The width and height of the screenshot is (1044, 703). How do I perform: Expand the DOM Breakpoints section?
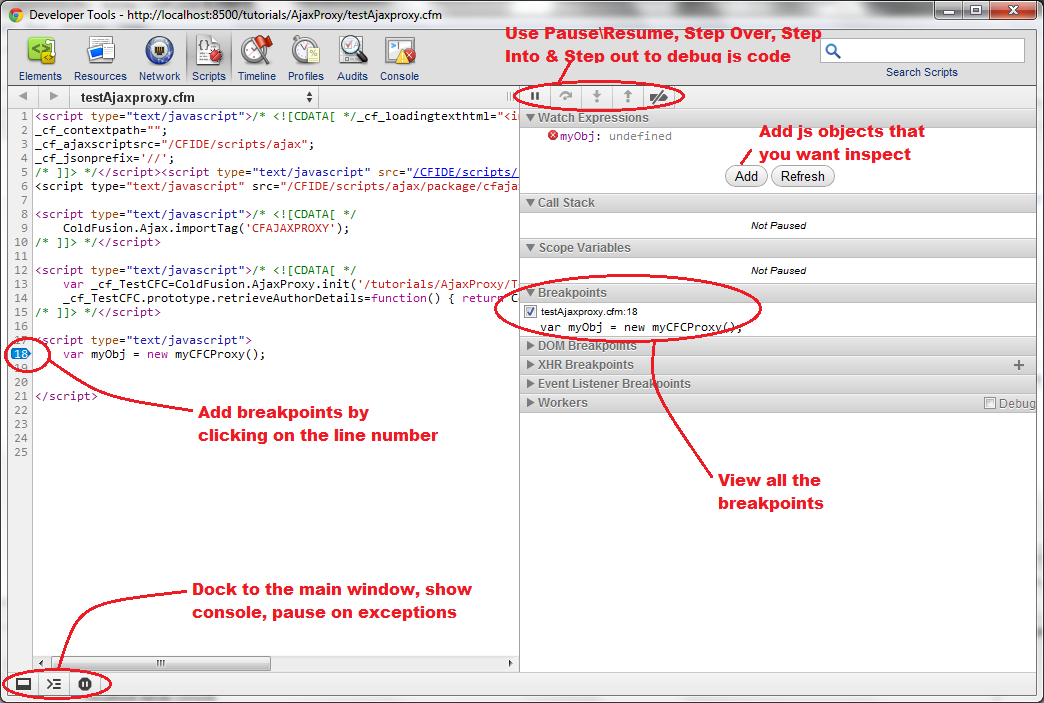point(580,346)
